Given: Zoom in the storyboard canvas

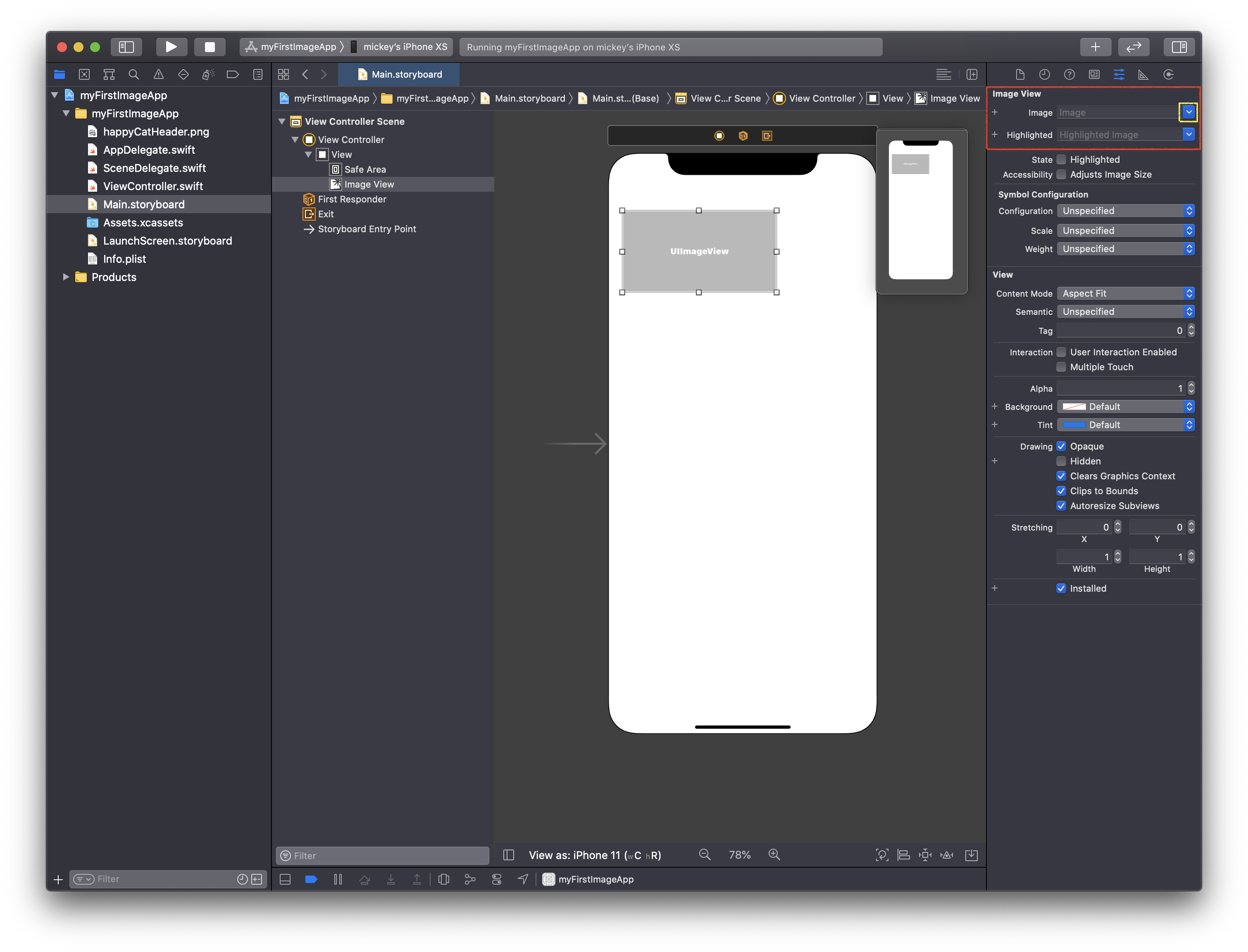Looking at the screenshot, I should coord(774,854).
